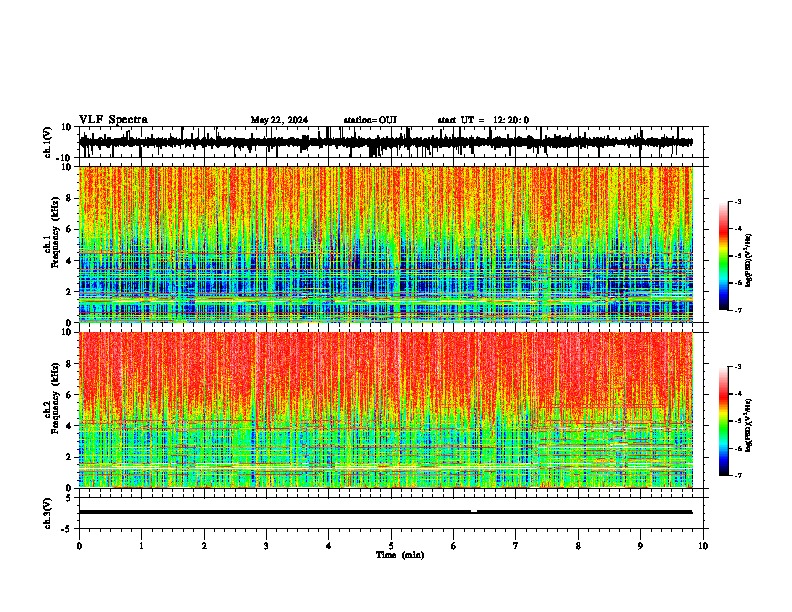Click the "start UT = 12:20:0" text
Viewport: 792px width, 612px height.
[483, 120]
